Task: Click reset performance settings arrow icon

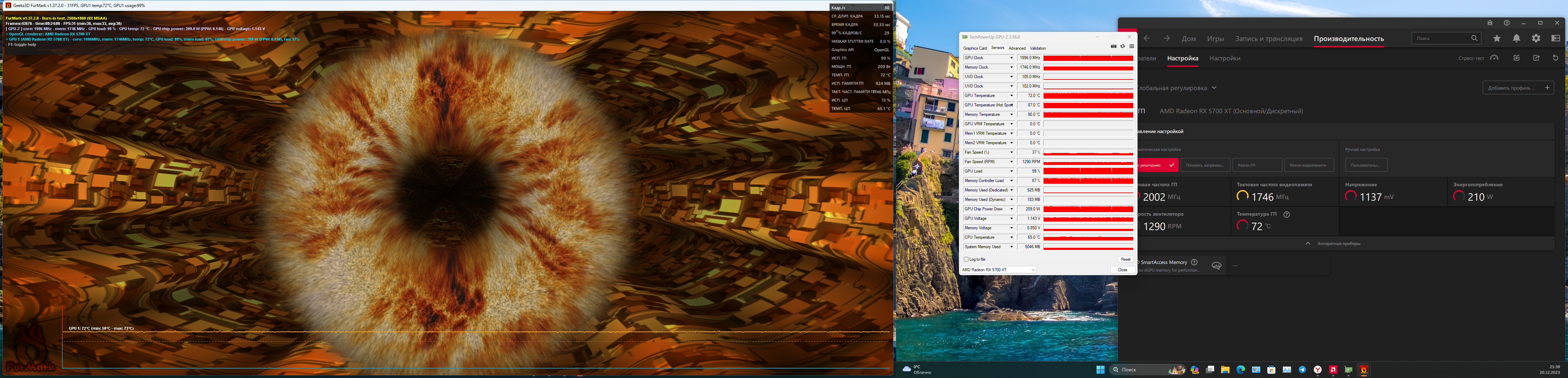Action: 1555,58
